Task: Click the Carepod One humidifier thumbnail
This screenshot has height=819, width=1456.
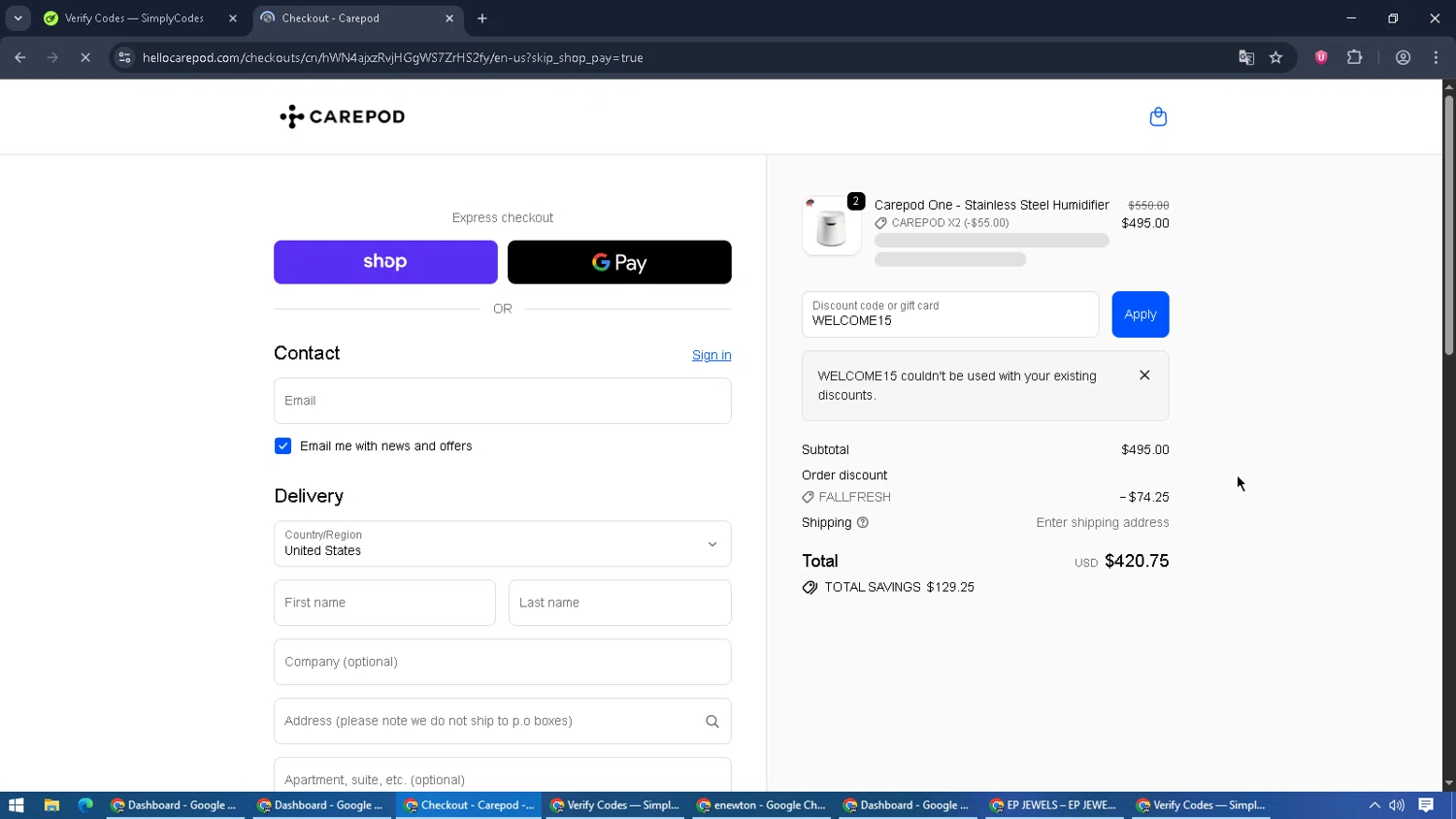Action: (832, 226)
